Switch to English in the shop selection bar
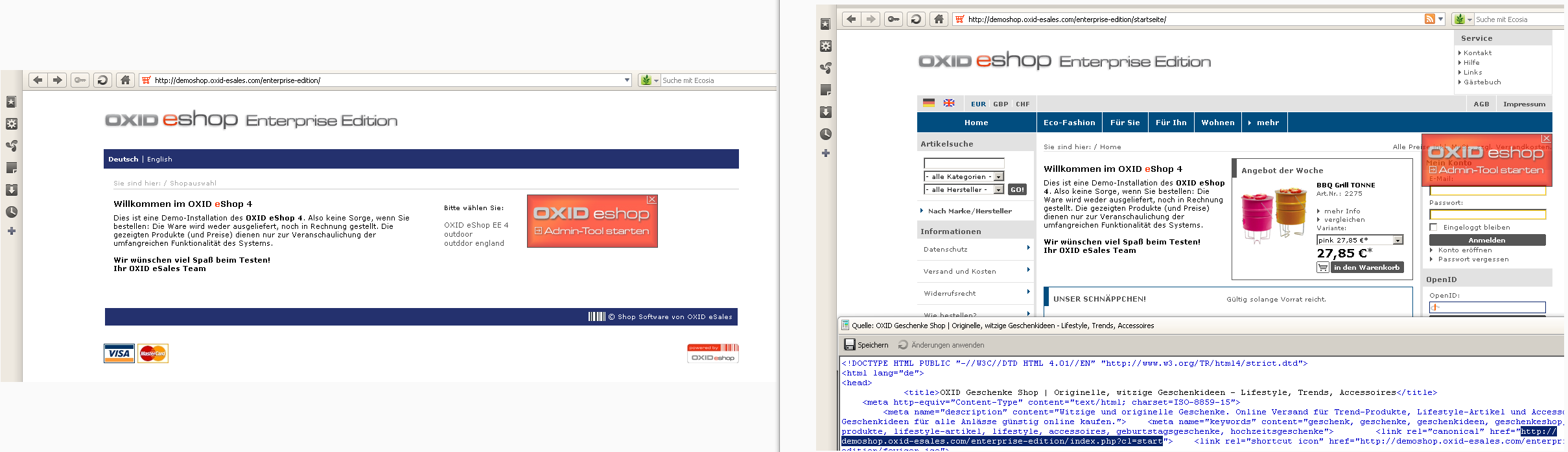Screen dimensions: 1568x452 click(159, 159)
